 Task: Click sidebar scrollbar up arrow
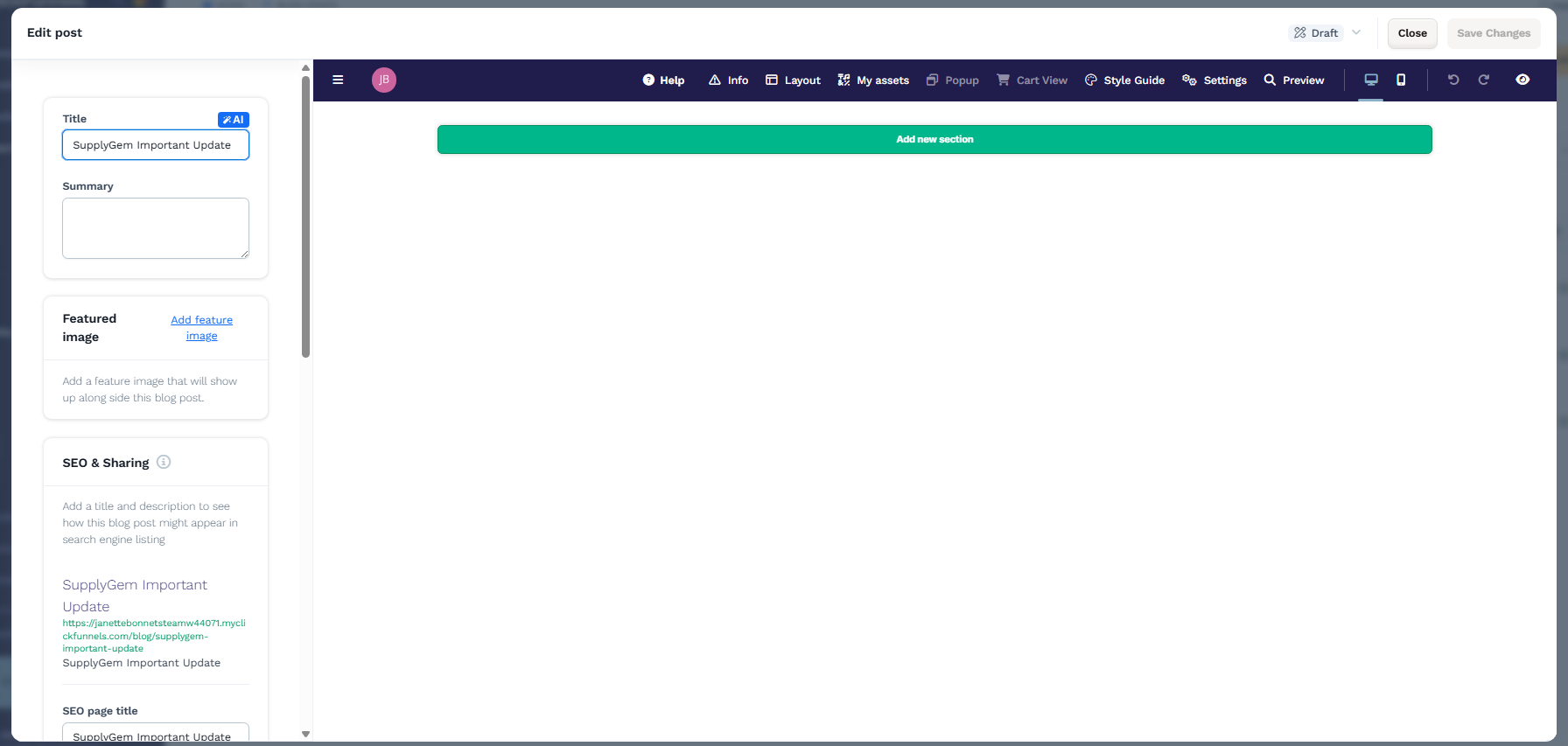tap(305, 67)
